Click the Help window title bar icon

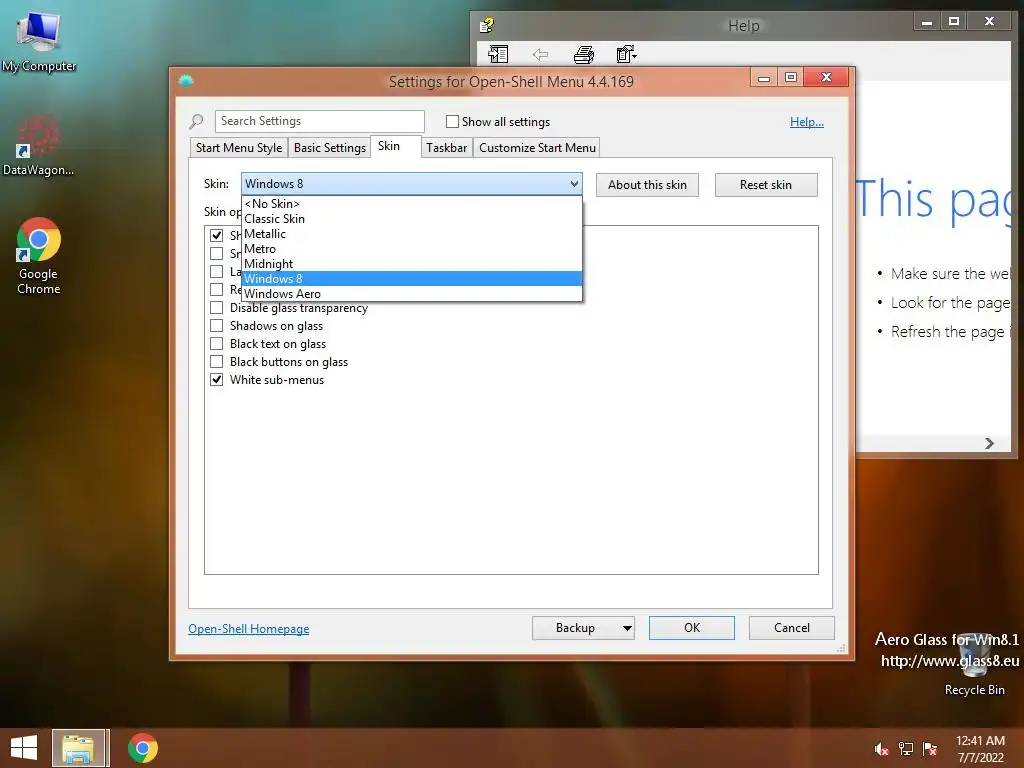coord(487,25)
